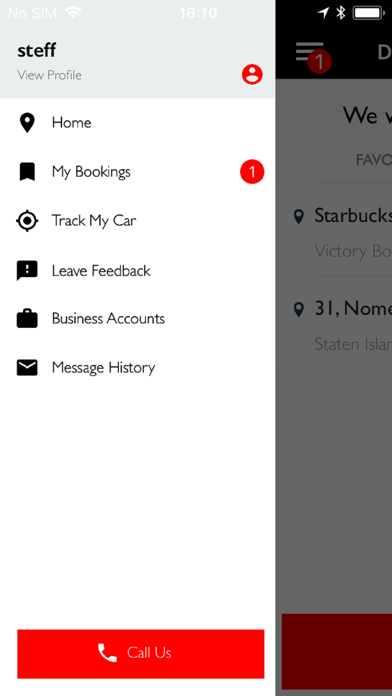Tap the steff username header
This screenshot has height=696, width=392.
pyautogui.click(x=36, y=50)
